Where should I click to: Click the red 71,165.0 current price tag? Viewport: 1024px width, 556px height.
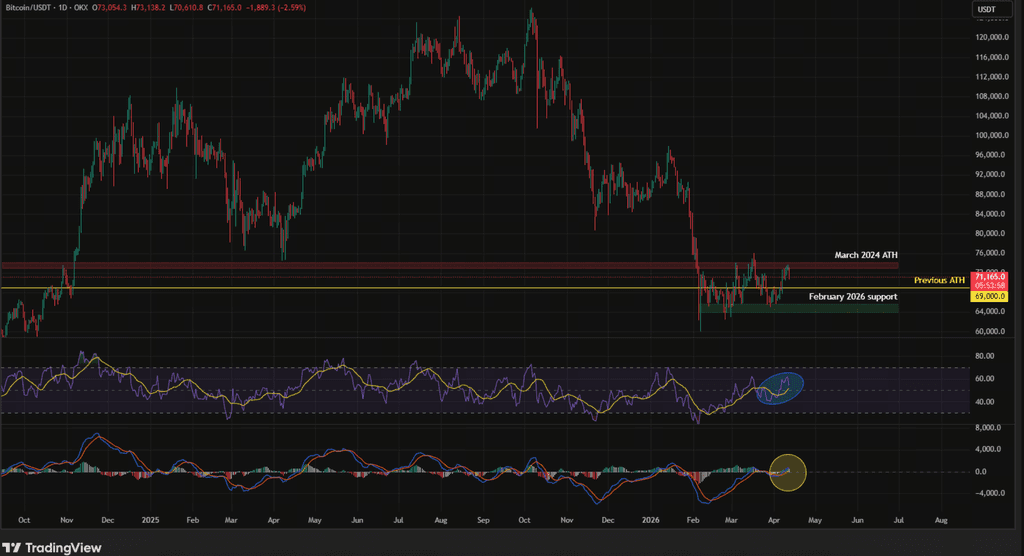point(990,281)
